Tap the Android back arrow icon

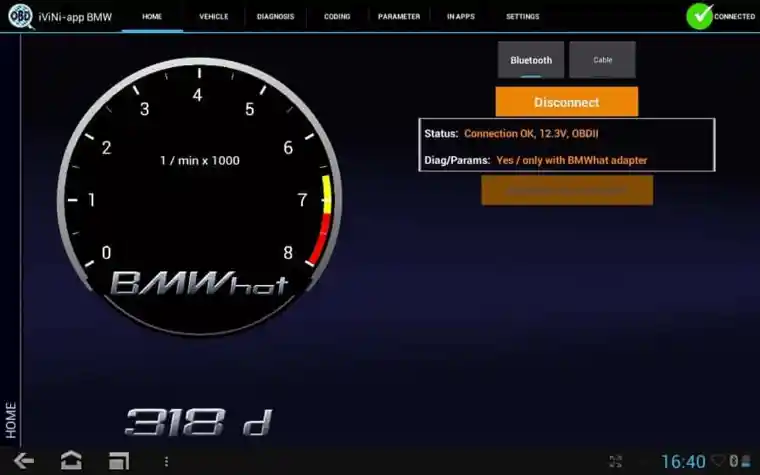pos(23,461)
